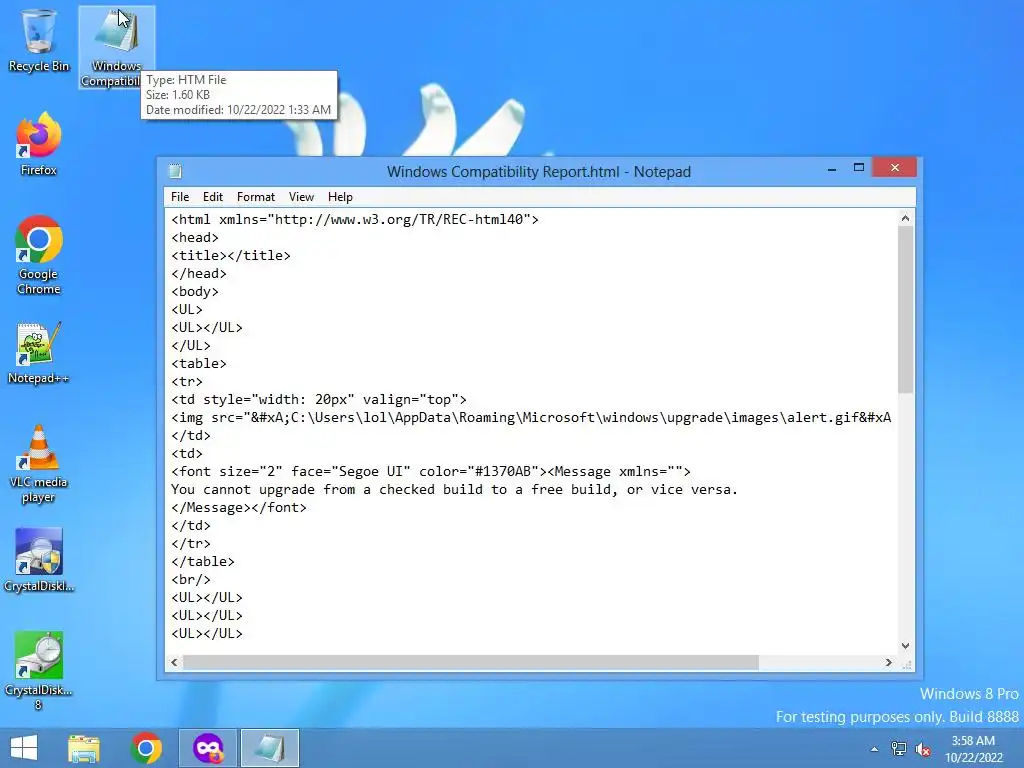Open the Recycle Bin desktop icon
Screen dimensions: 1024x768
pos(38,40)
